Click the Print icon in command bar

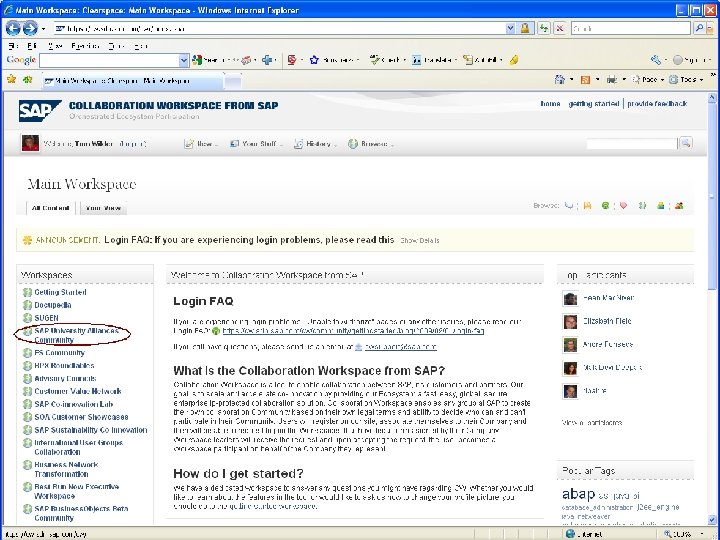point(612,80)
